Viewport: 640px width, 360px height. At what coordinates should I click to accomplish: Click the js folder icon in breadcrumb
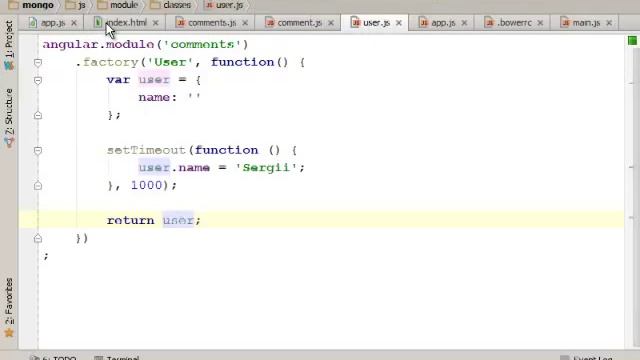pos(70,5)
